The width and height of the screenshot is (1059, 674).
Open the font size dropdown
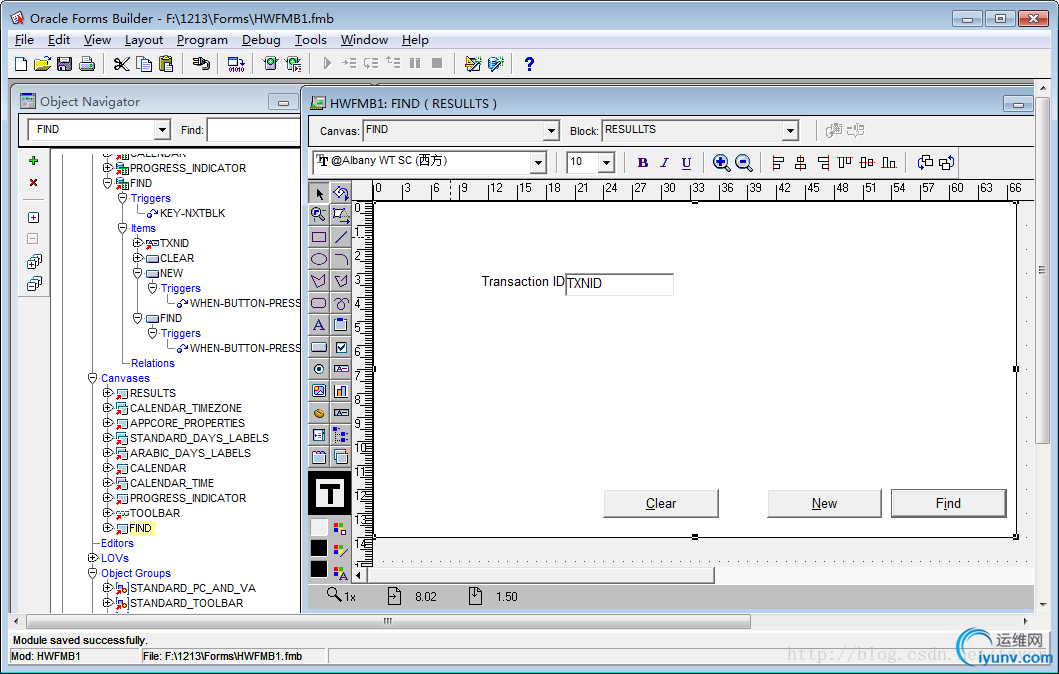(x=606, y=163)
